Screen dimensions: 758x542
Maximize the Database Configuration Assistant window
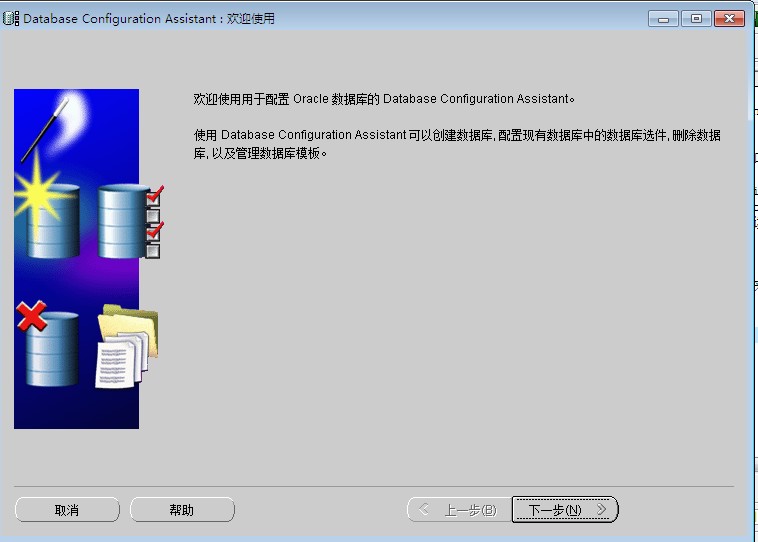coord(696,19)
